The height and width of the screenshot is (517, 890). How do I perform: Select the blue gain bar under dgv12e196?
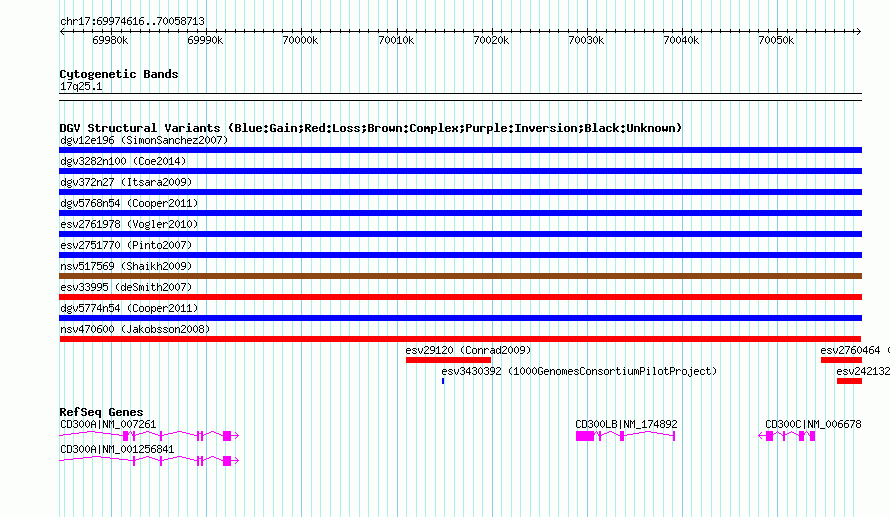pyautogui.click(x=460, y=150)
